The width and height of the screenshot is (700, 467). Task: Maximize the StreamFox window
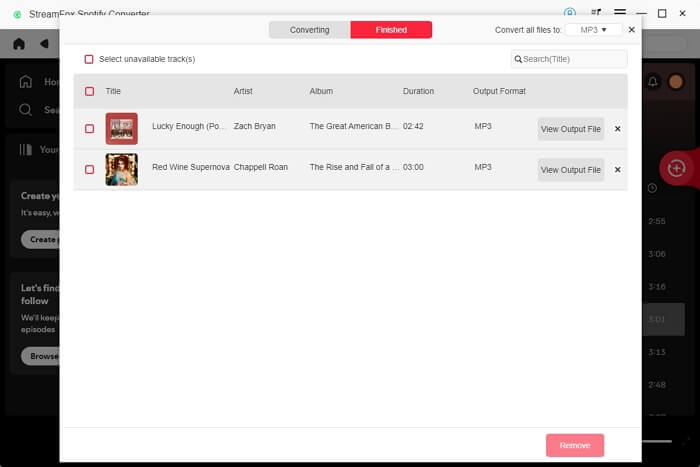662,13
